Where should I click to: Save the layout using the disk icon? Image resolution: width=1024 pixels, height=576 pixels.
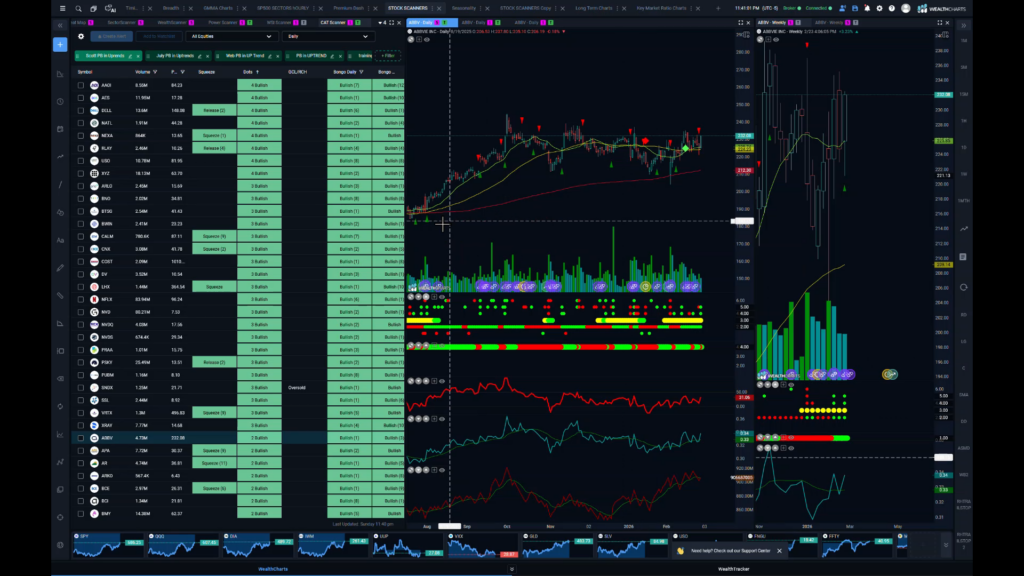tap(856, 8)
